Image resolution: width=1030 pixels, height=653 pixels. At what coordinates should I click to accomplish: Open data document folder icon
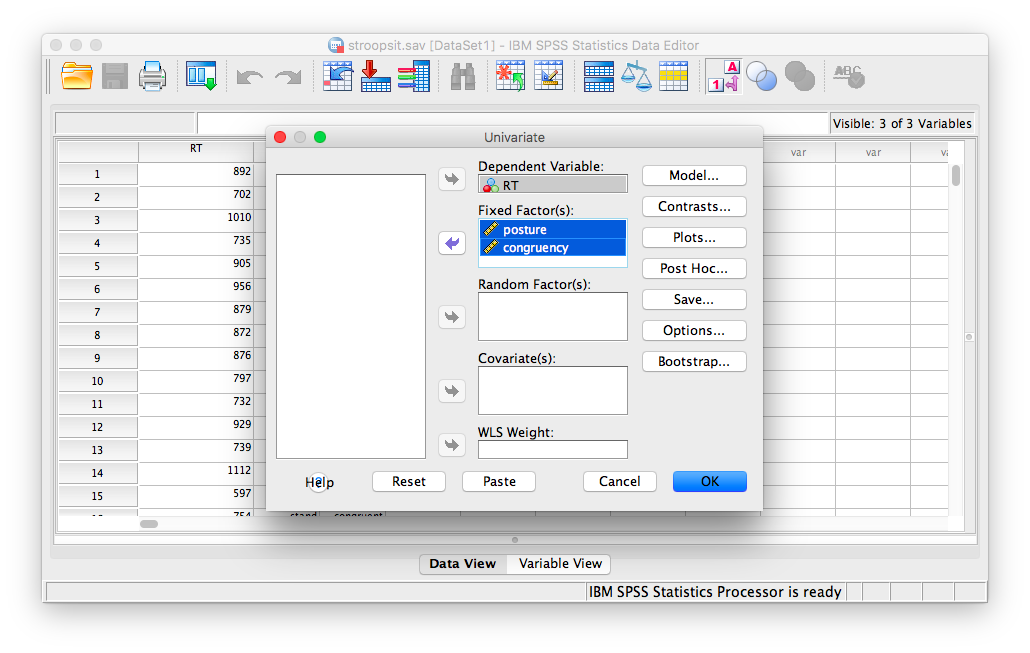coord(77,76)
